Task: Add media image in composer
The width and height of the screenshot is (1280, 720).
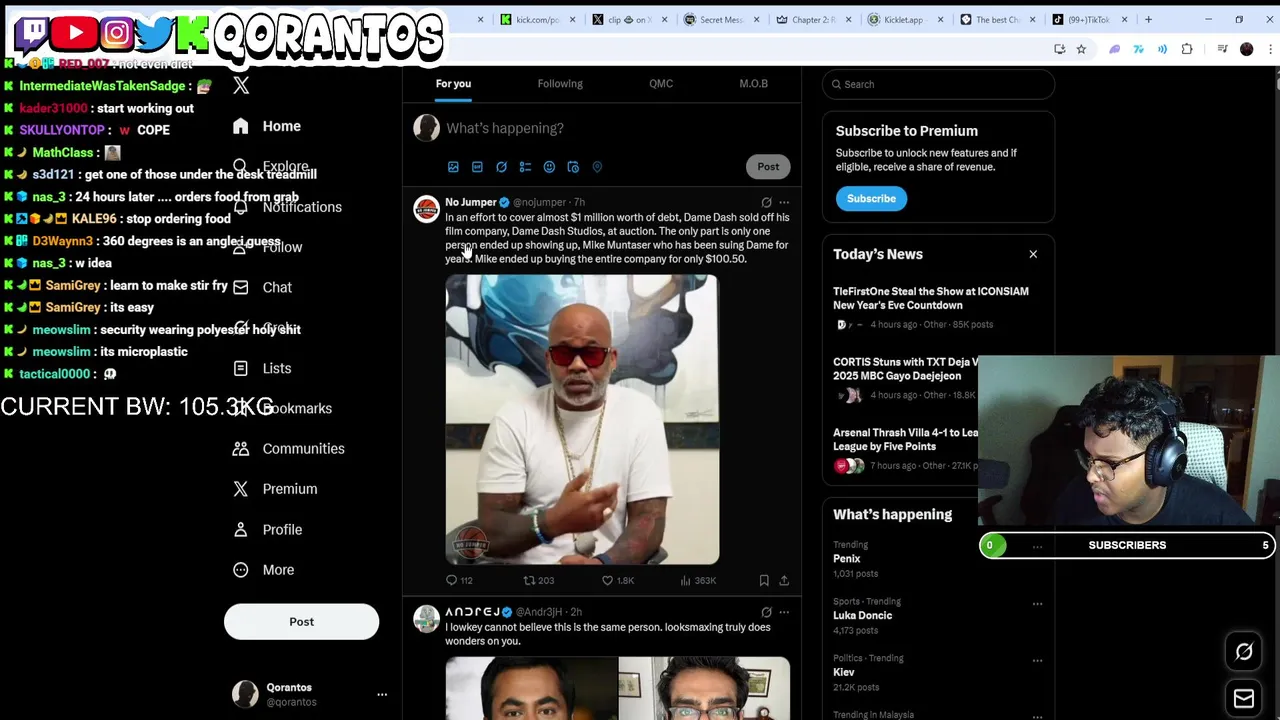Action: [453, 167]
